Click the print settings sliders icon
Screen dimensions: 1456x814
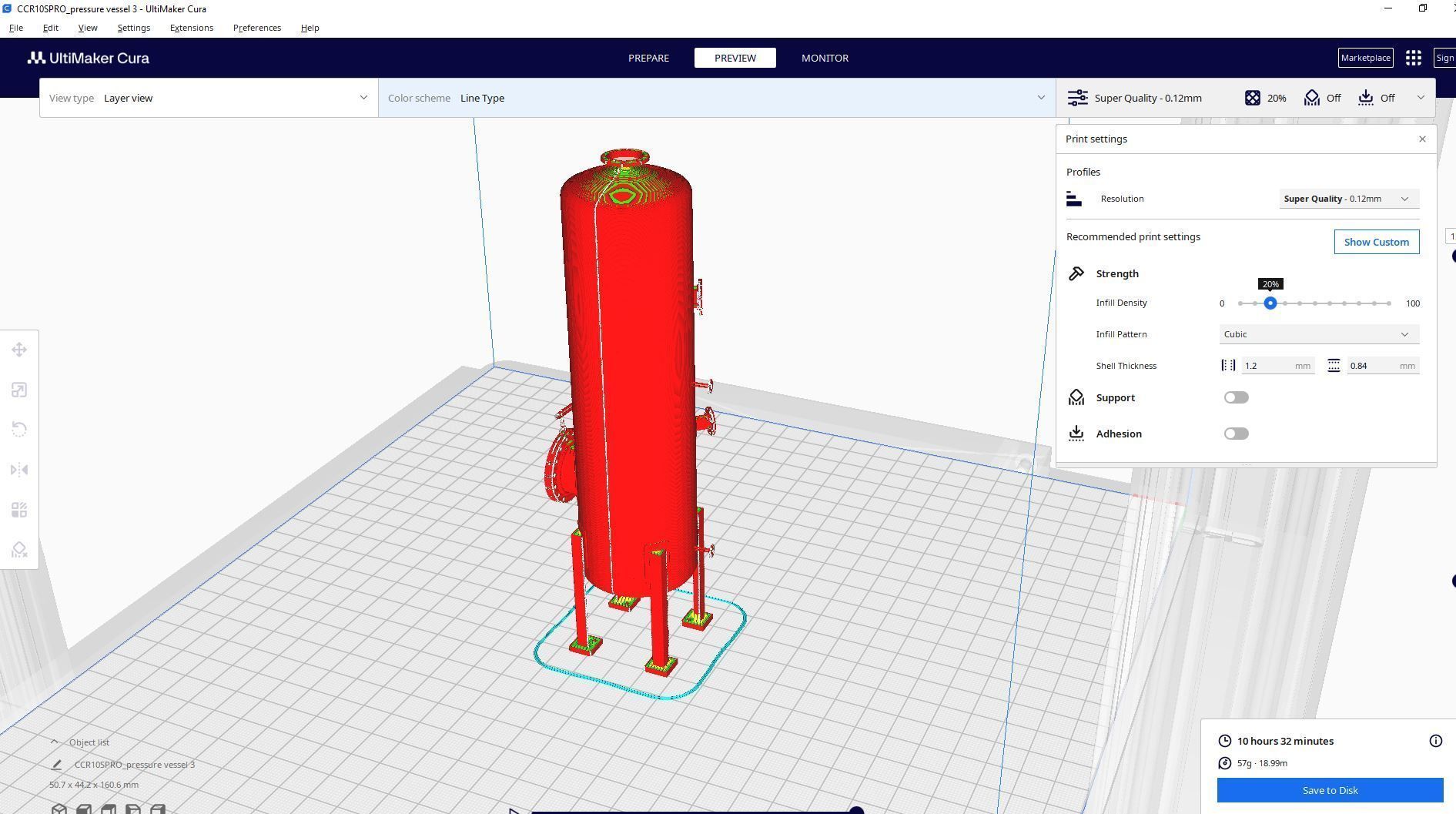tap(1077, 98)
